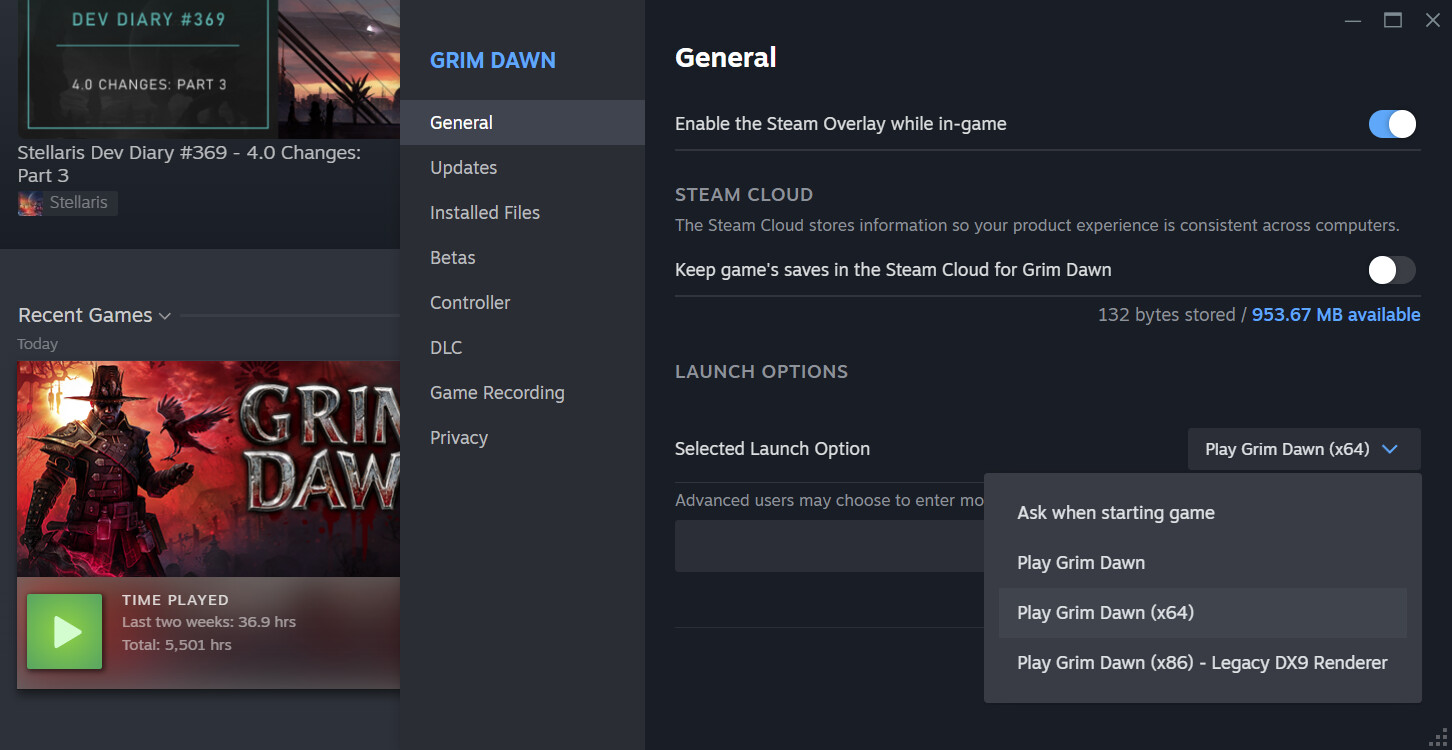The height and width of the screenshot is (750, 1452).
Task: Maximize the properties window
Action: point(1392,20)
